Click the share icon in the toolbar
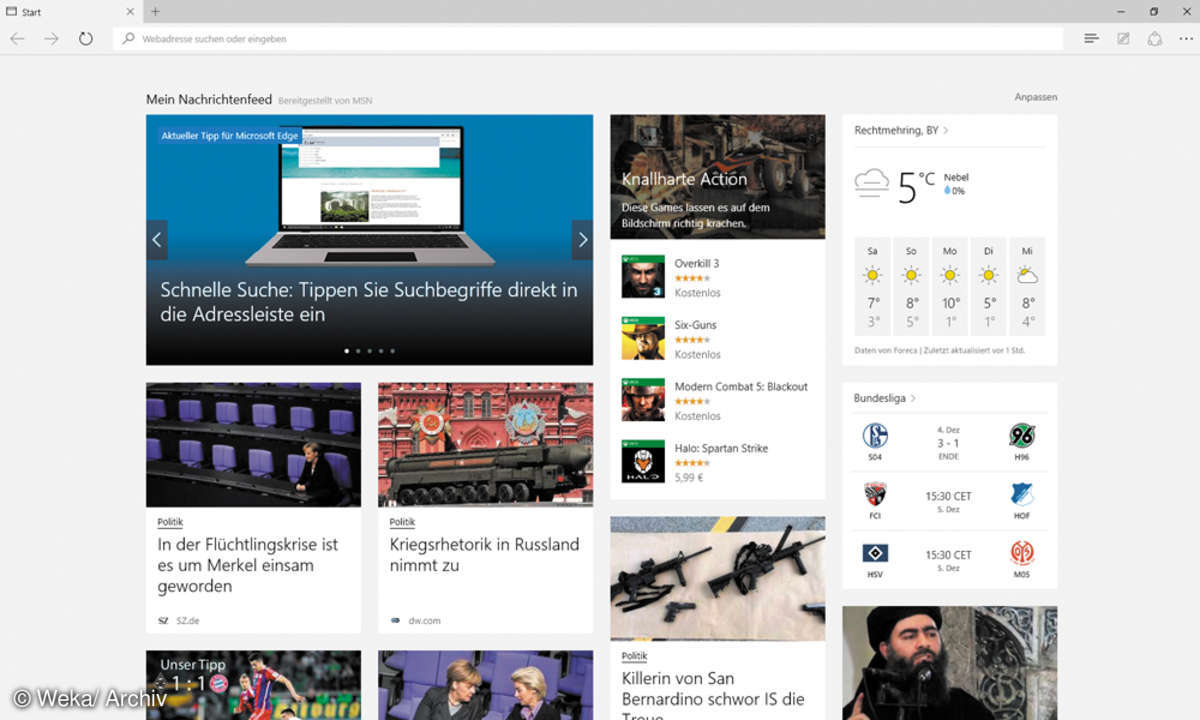Viewport: 1200px width, 720px height. [x=1155, y=39]
